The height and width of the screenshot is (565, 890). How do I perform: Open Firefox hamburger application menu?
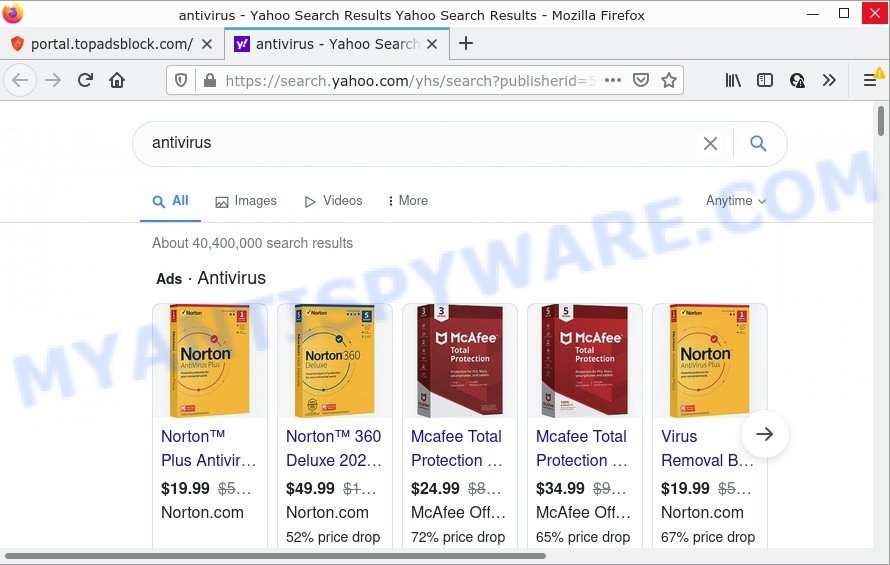point(870,80)
